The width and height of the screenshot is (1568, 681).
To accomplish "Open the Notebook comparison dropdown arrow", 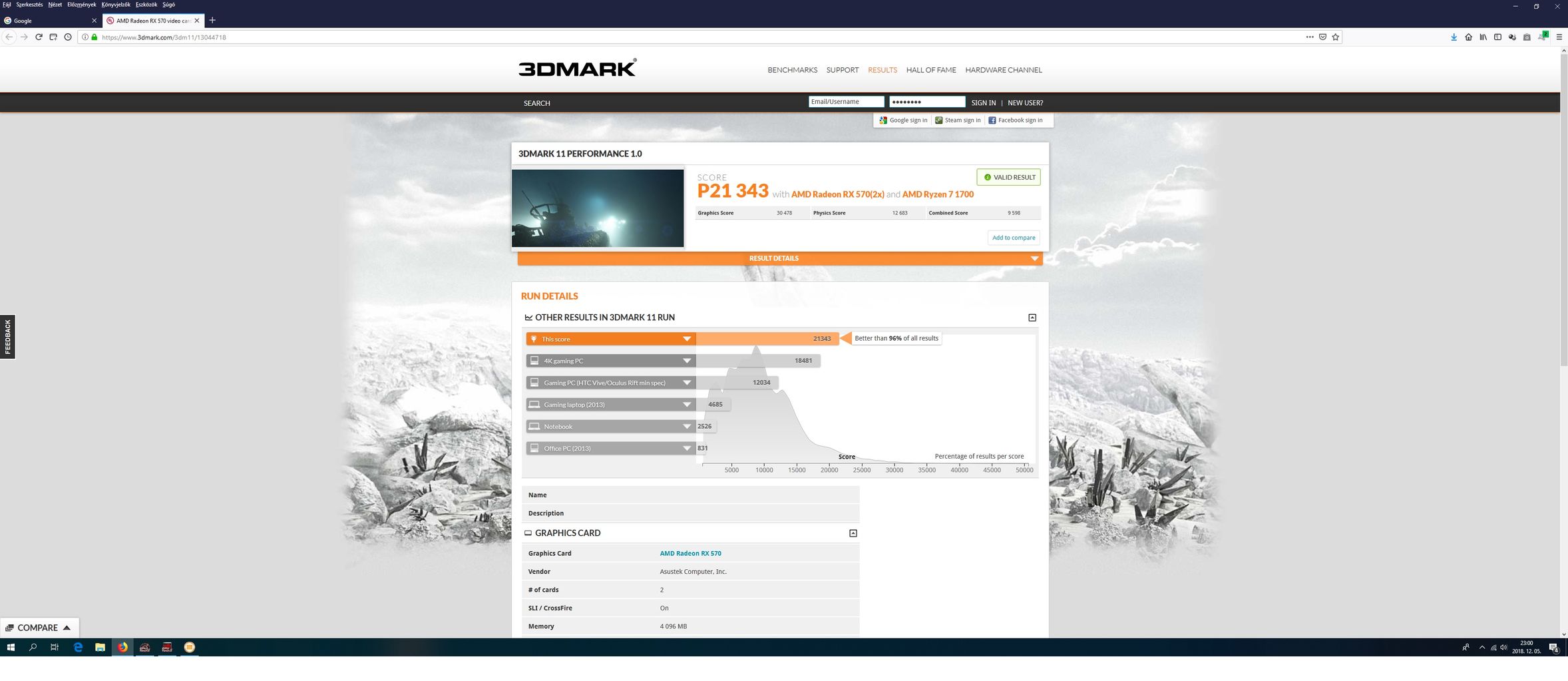I will [x=687, y=427].
